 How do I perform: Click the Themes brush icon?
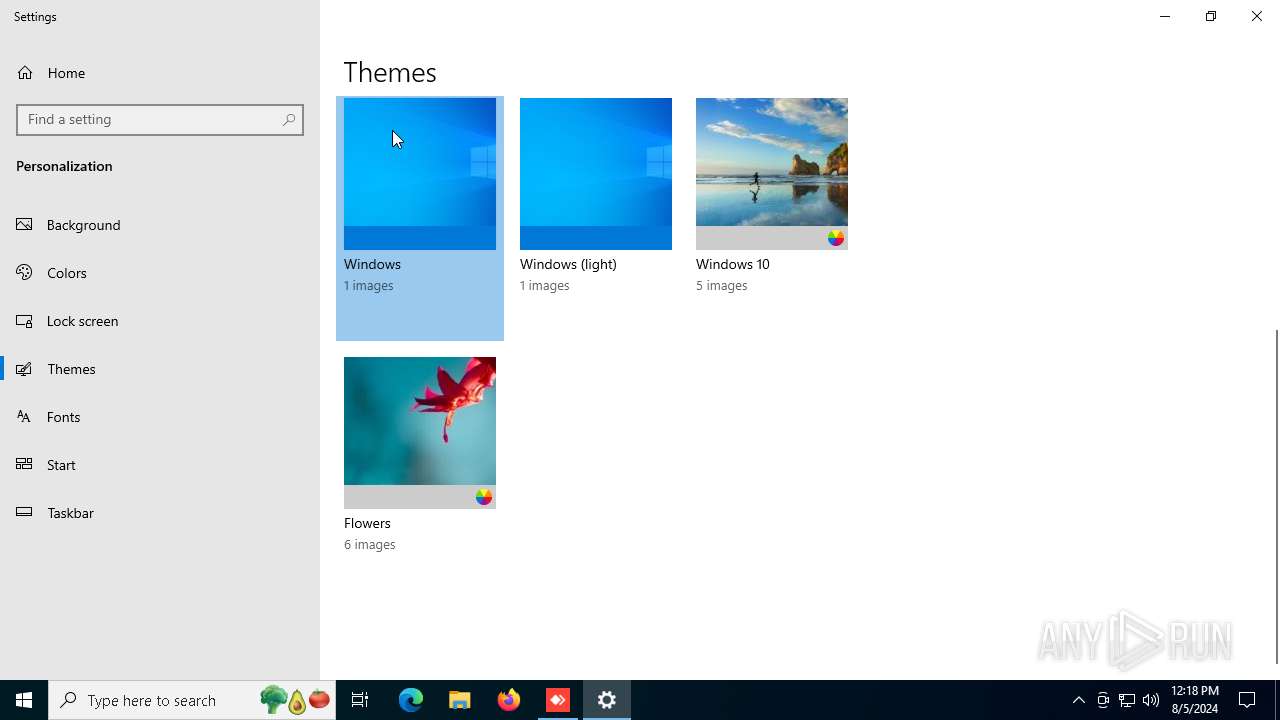click(x=25, y=369)
